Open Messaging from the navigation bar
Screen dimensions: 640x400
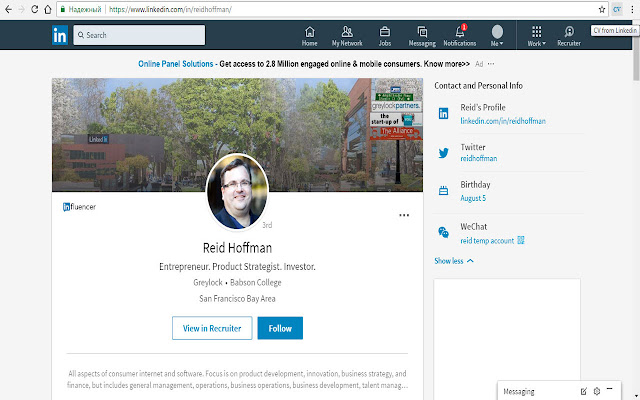[x=422, y=36]
